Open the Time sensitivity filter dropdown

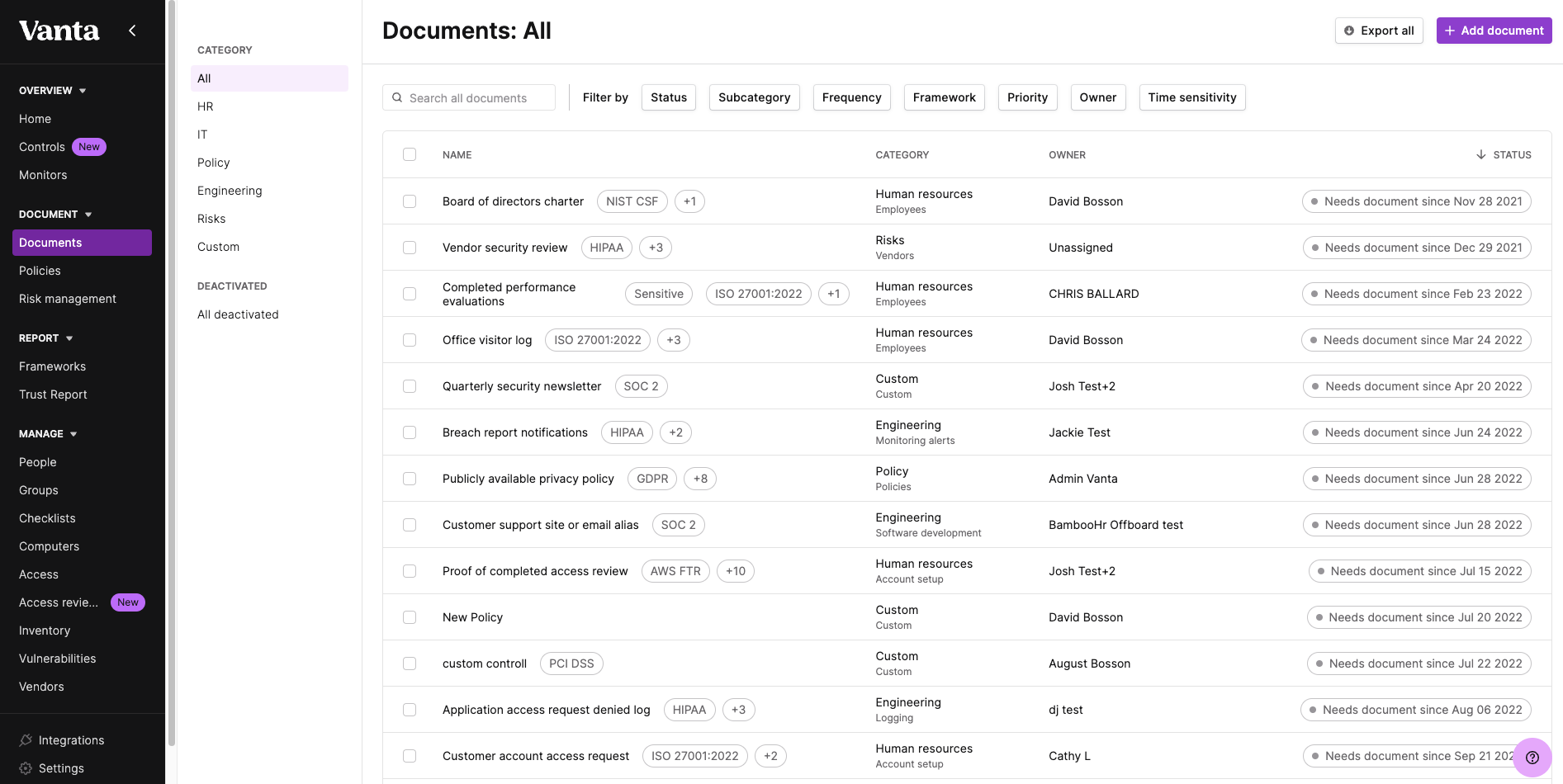[1192, 97]
